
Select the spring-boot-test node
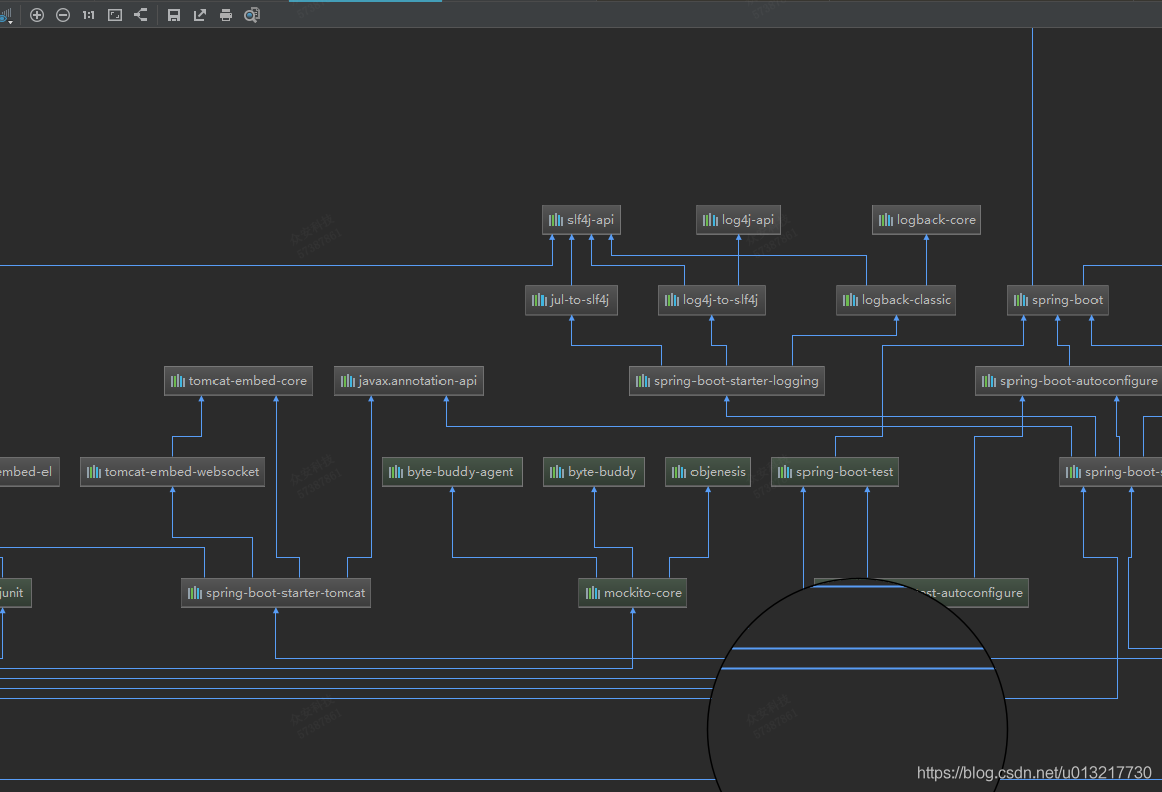[x=835, y=472]
